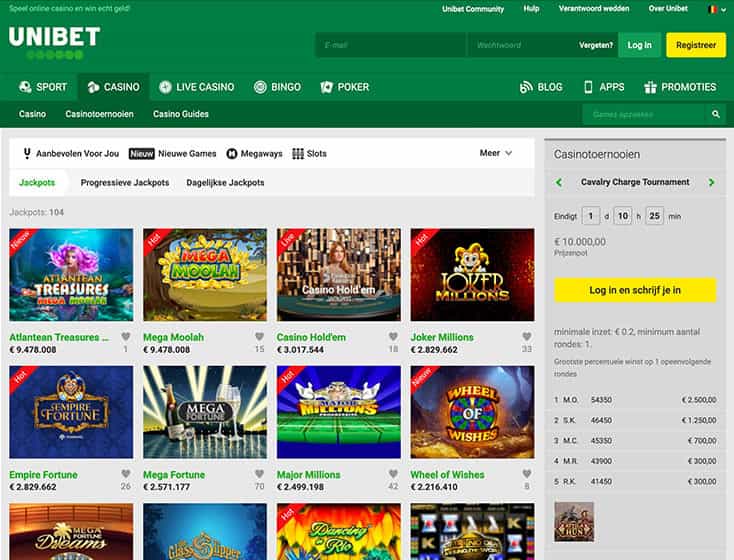Click the Bingo ball icon
This screenshot has width=734, height=560.
(x=260, y=87)
